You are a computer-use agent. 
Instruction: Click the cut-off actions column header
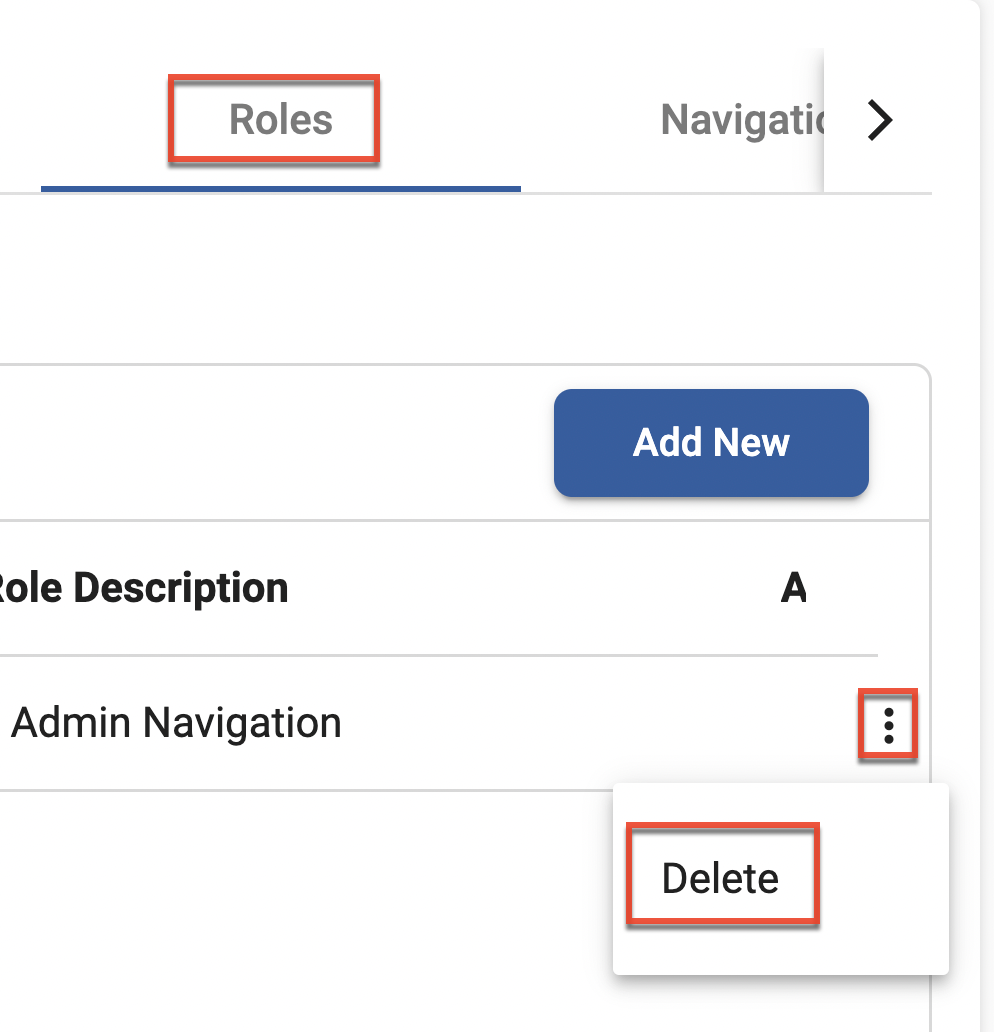pos(793,588)
